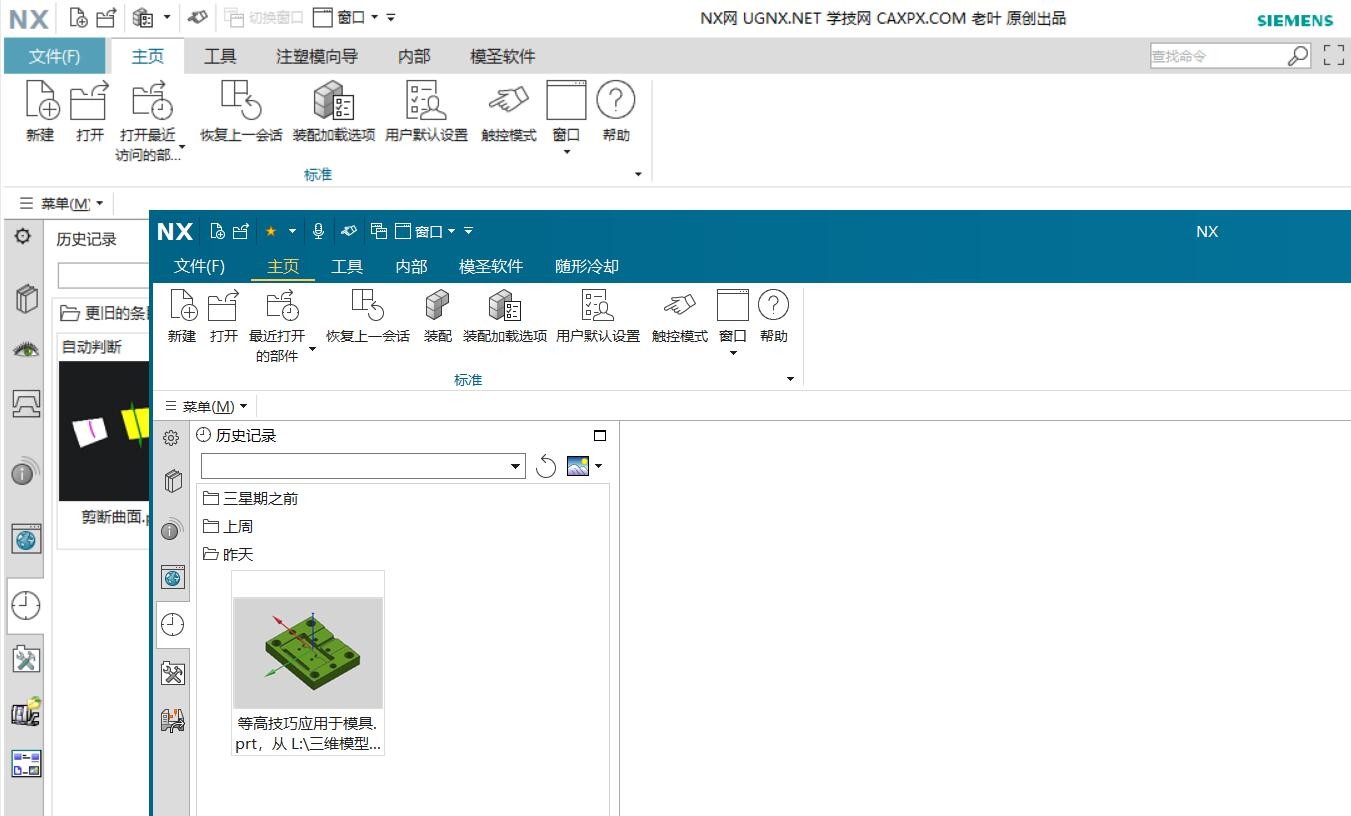The image size is (1351, 816).
Task: Open resource bar settings gear in front window
Action: tap(171, 438)
